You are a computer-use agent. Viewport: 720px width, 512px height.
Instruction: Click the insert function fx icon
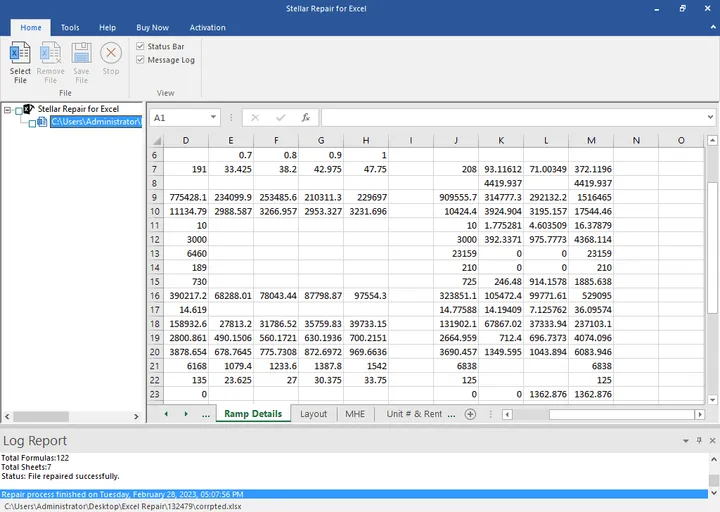pos(305,118)
